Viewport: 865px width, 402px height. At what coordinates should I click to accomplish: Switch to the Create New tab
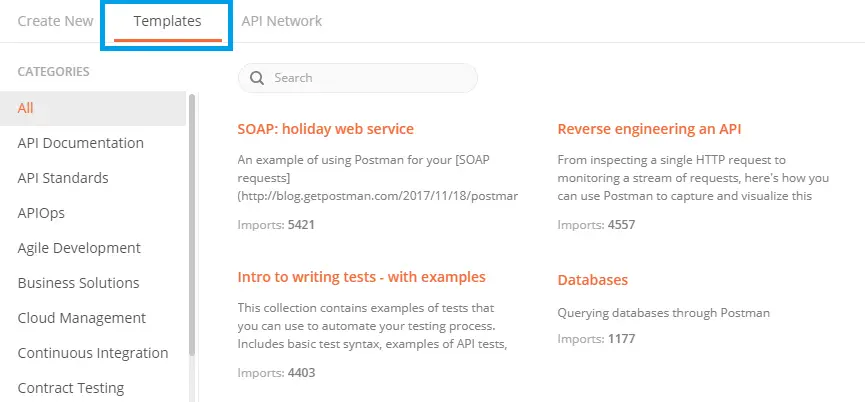(x=55, y=21)
